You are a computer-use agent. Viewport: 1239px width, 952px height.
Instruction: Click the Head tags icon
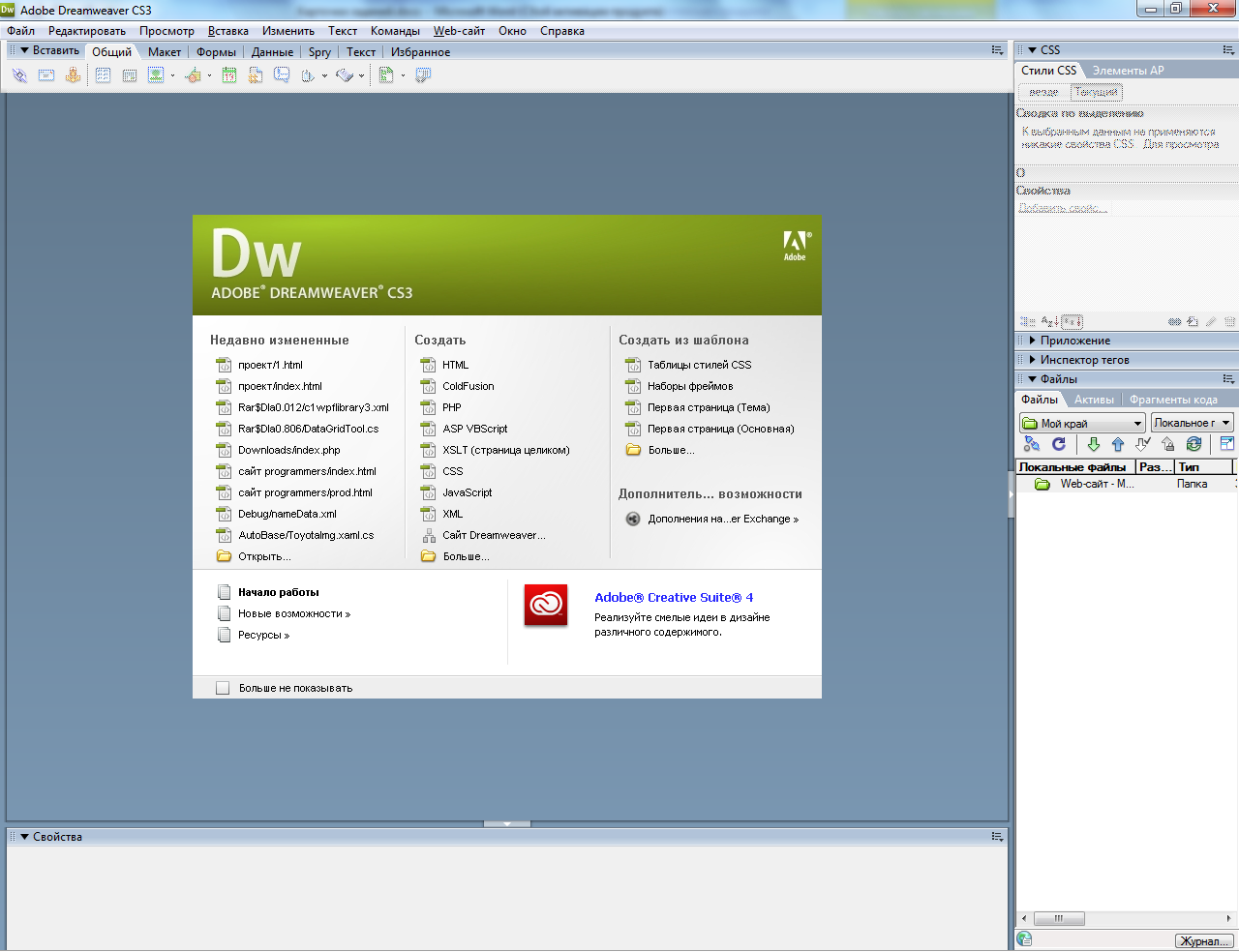308,75
